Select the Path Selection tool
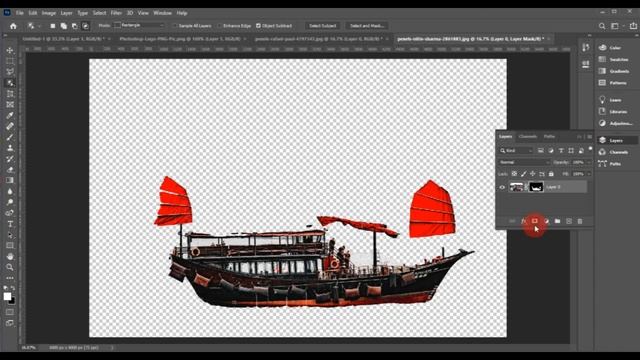 click(10, 235)
